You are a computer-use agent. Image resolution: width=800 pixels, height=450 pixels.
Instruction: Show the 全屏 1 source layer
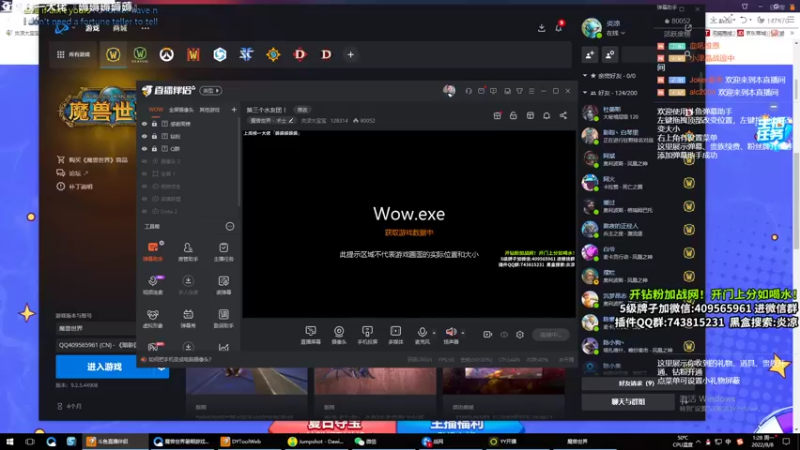pyautogui.click(x=144, y=173)
